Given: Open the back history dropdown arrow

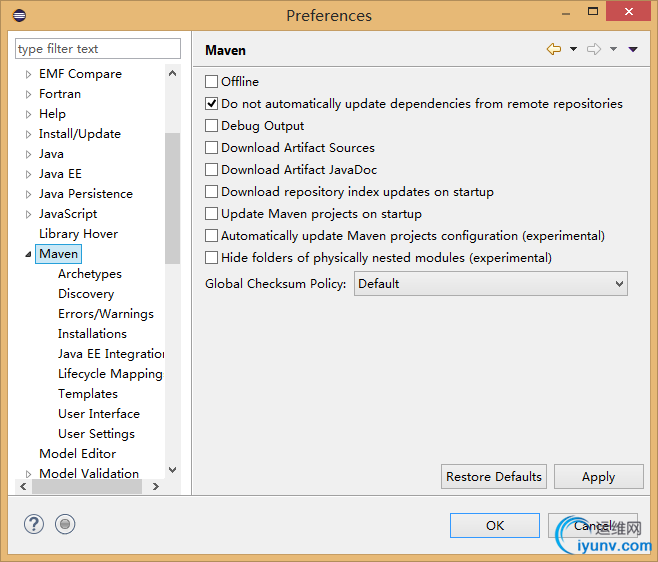Looking at the screenshot, I should pyautogui.click(x=573, y=49).
